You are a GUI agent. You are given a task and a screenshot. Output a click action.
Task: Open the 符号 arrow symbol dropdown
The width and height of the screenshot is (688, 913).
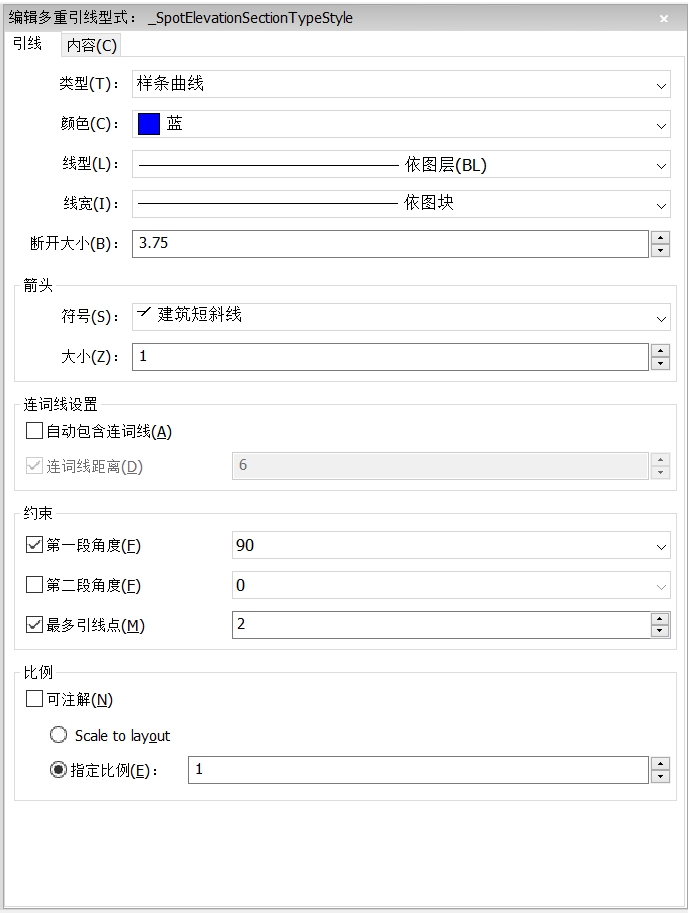pos(401,317)
